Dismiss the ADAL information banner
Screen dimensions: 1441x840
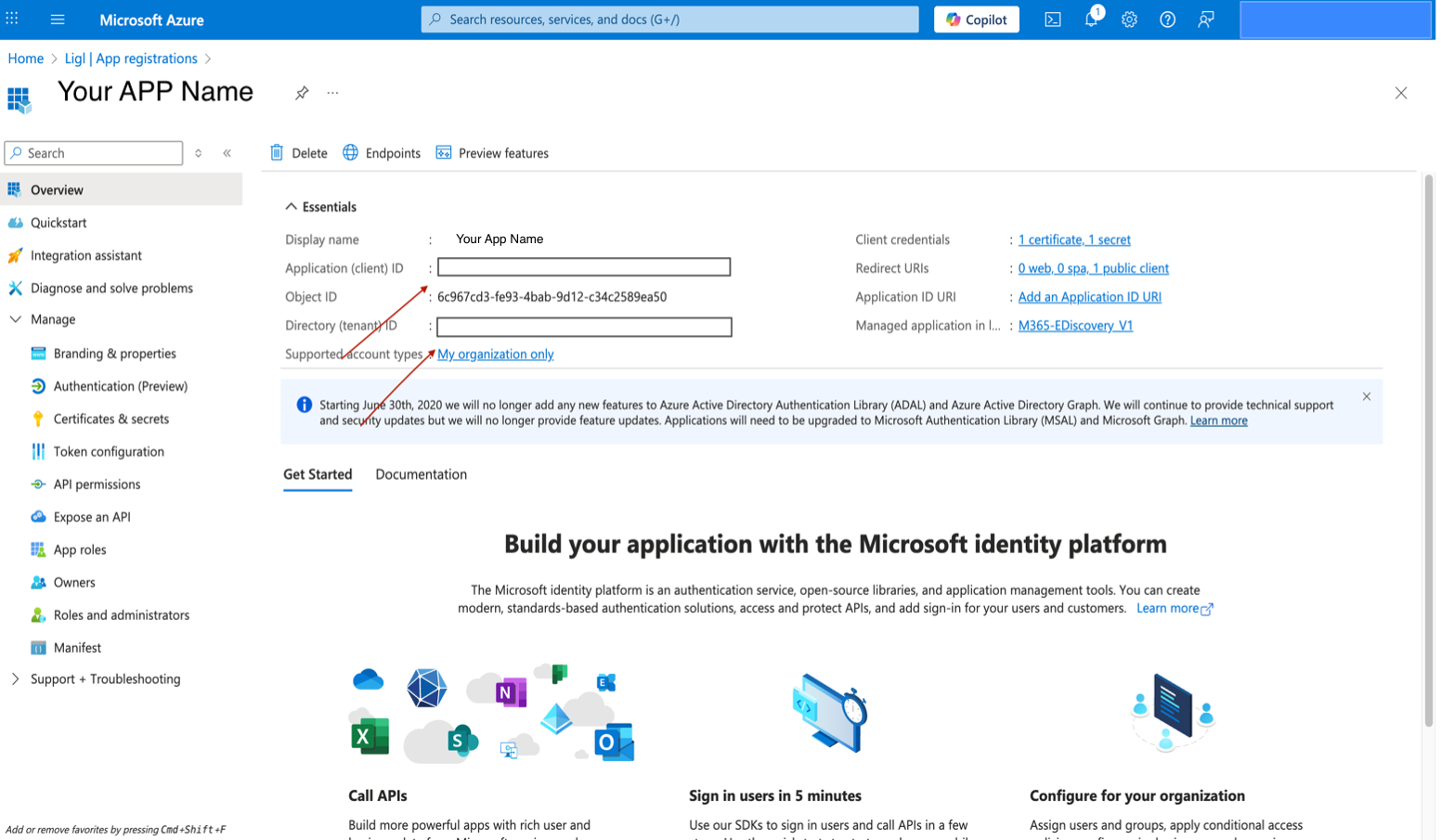[1367, 396]
